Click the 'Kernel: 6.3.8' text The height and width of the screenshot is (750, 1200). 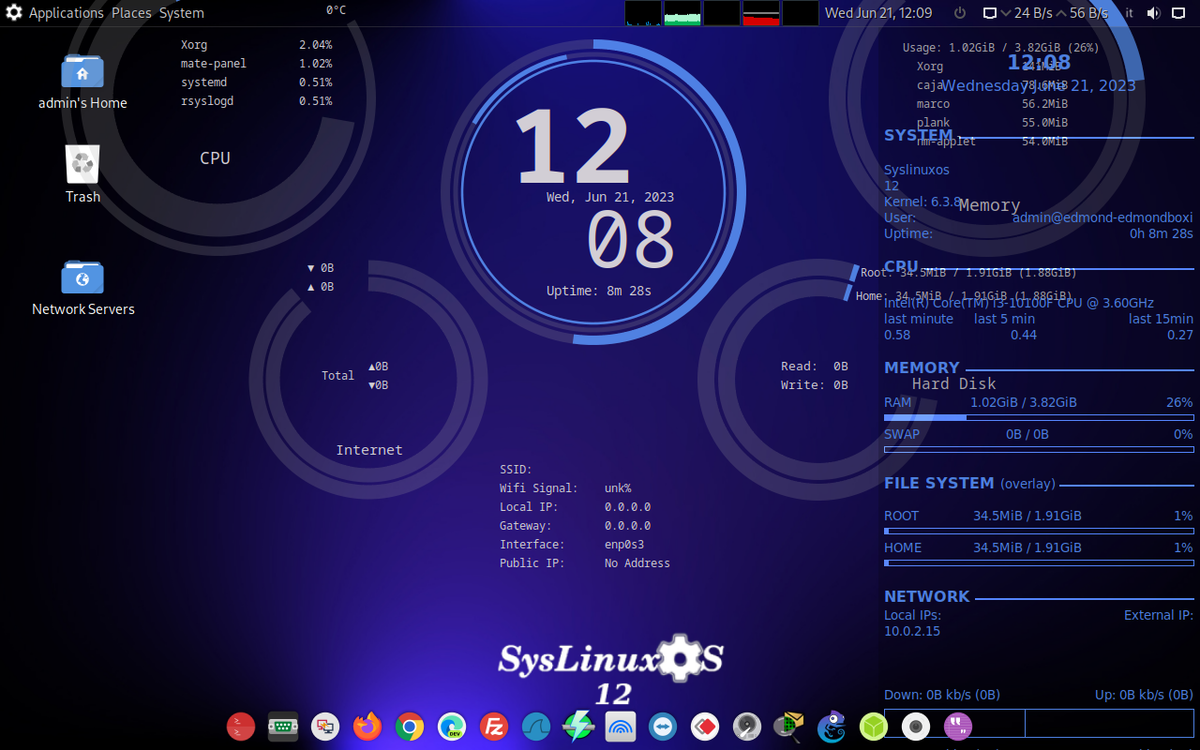(923, 202)
